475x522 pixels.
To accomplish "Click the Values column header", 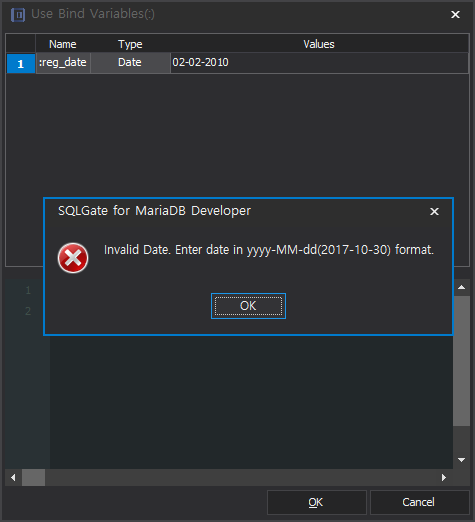I will tap(319, 44).
